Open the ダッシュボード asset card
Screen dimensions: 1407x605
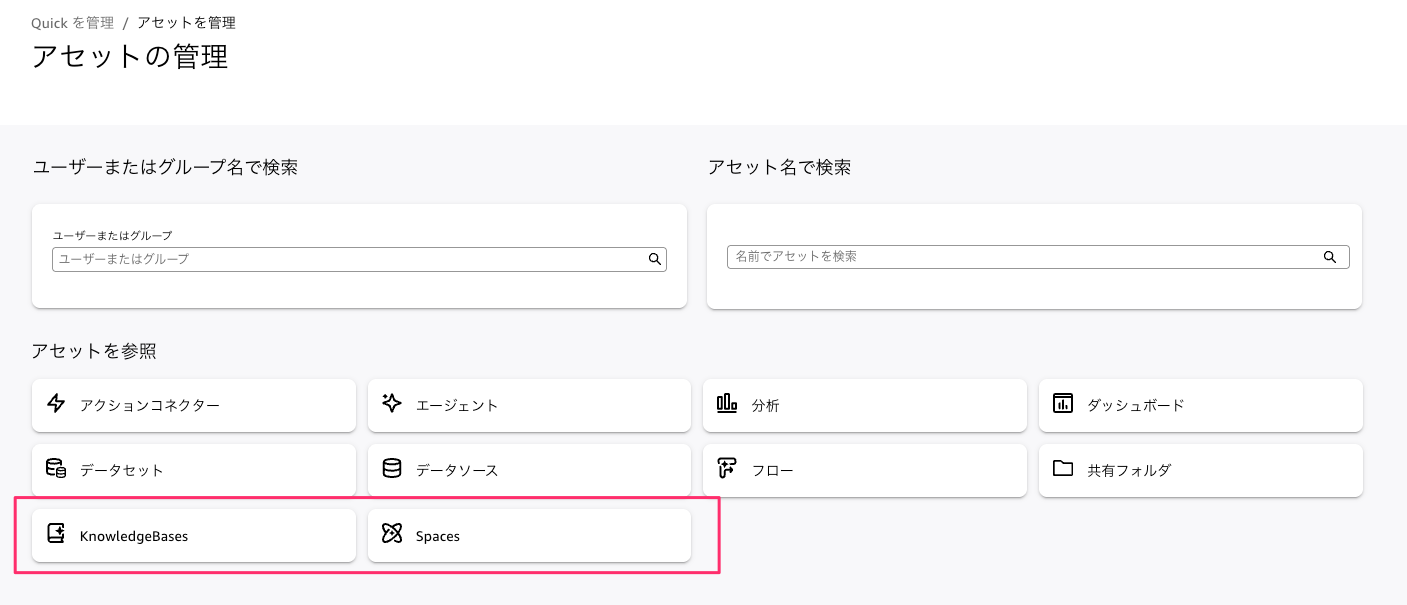1201,405
